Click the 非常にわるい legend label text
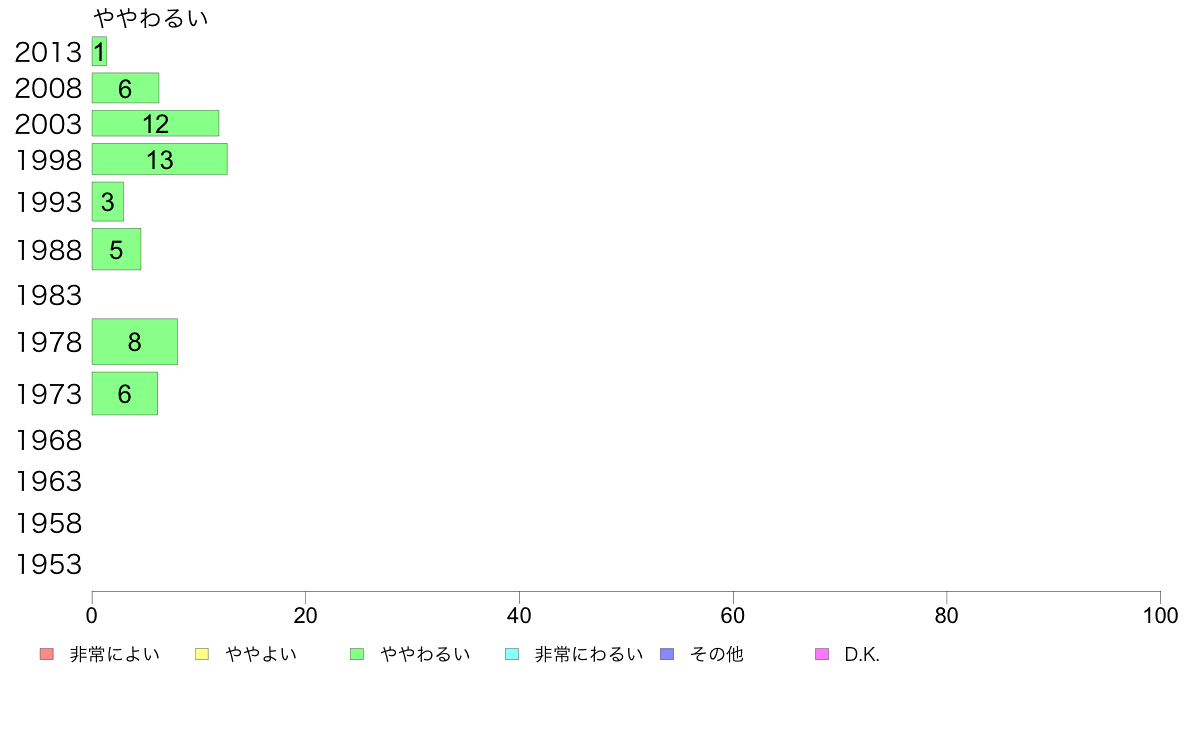The width and height of the screenshot is (1188, 736). pos(589,654)
